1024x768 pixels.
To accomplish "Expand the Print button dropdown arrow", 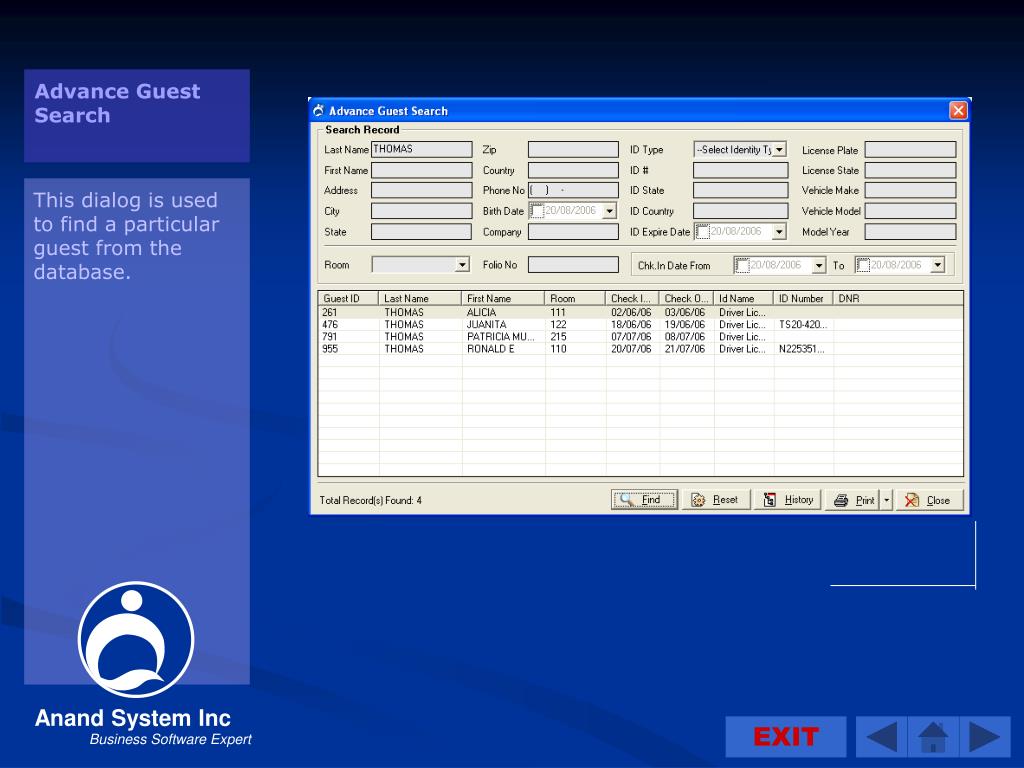I will tap(886, 500).
